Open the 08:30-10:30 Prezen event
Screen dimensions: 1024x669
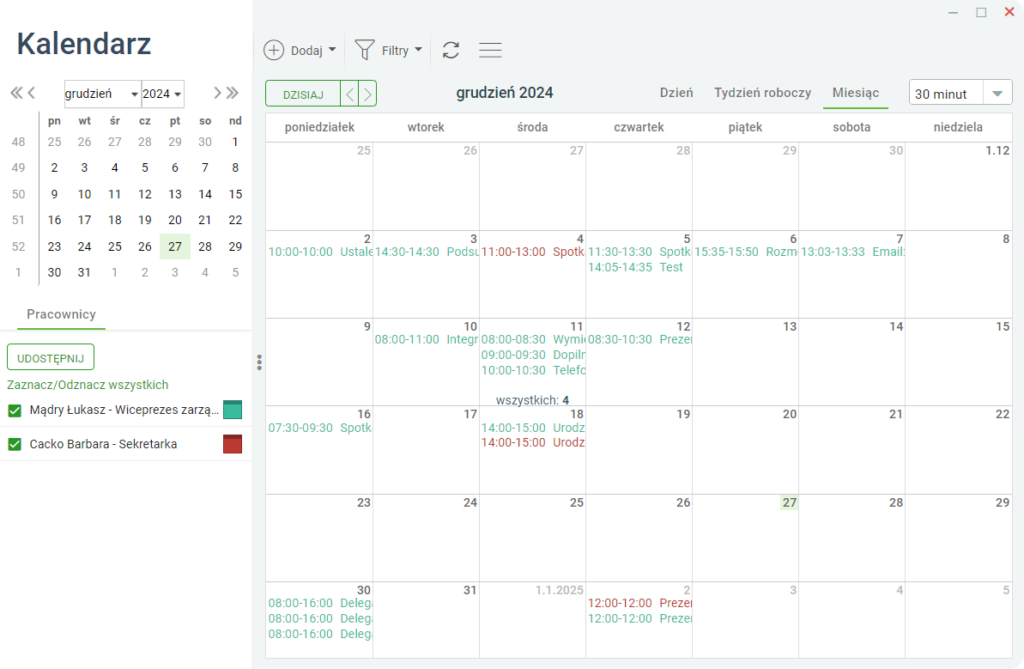(639, 339)
